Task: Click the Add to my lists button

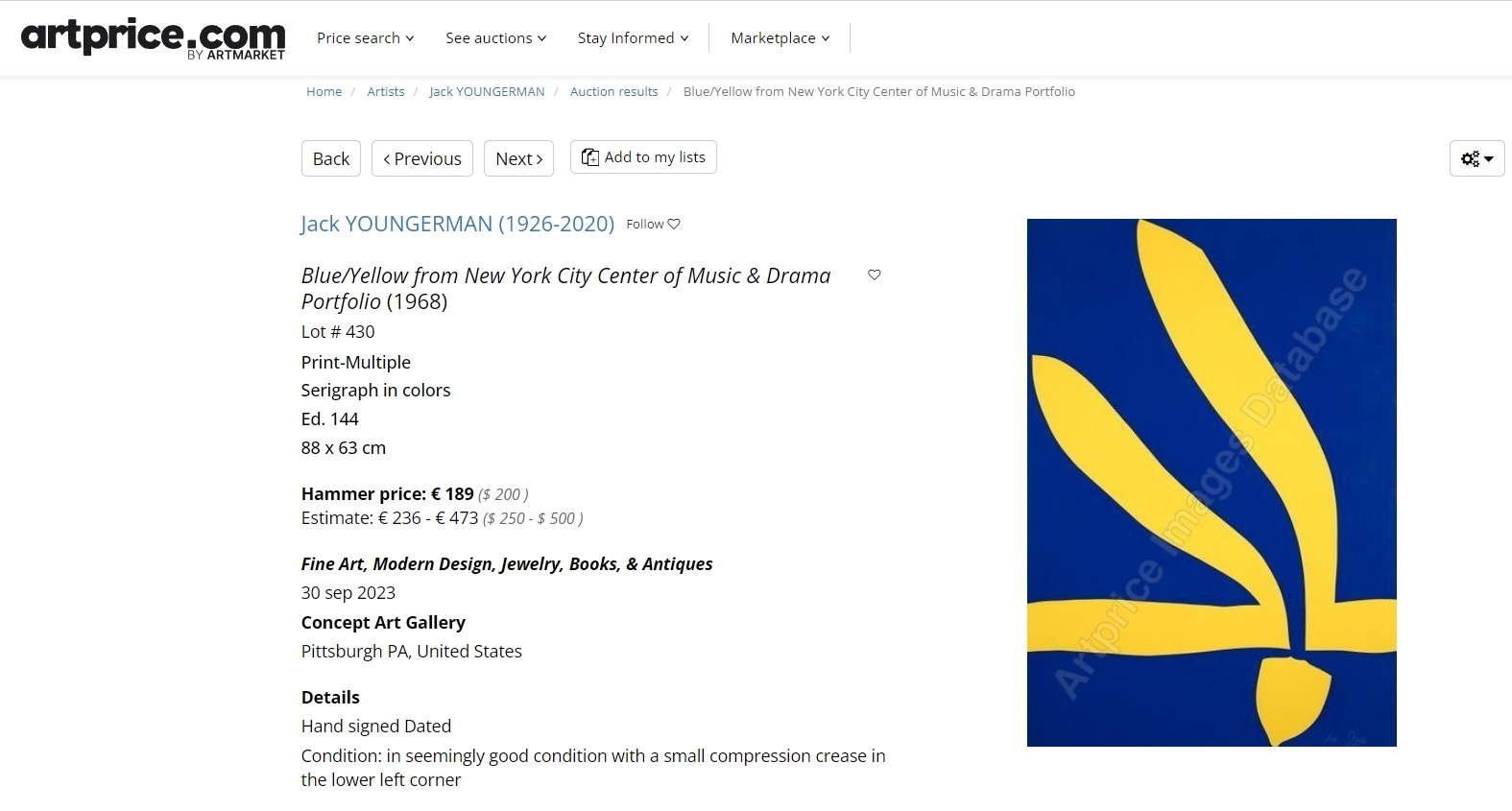Action: coord(643,157)
